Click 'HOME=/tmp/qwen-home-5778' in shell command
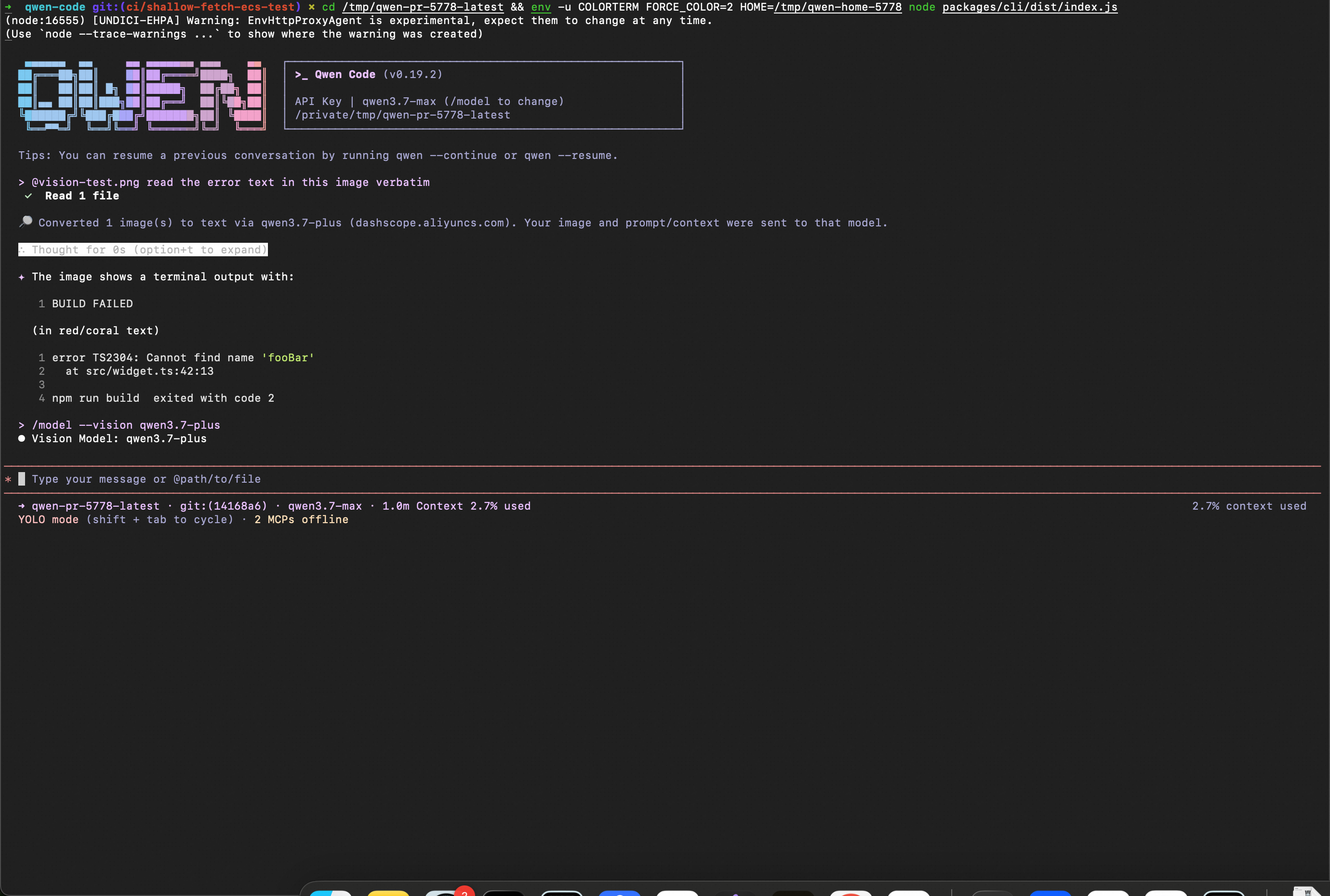This screenshot has height=896, width=1330. click(821, 7)
